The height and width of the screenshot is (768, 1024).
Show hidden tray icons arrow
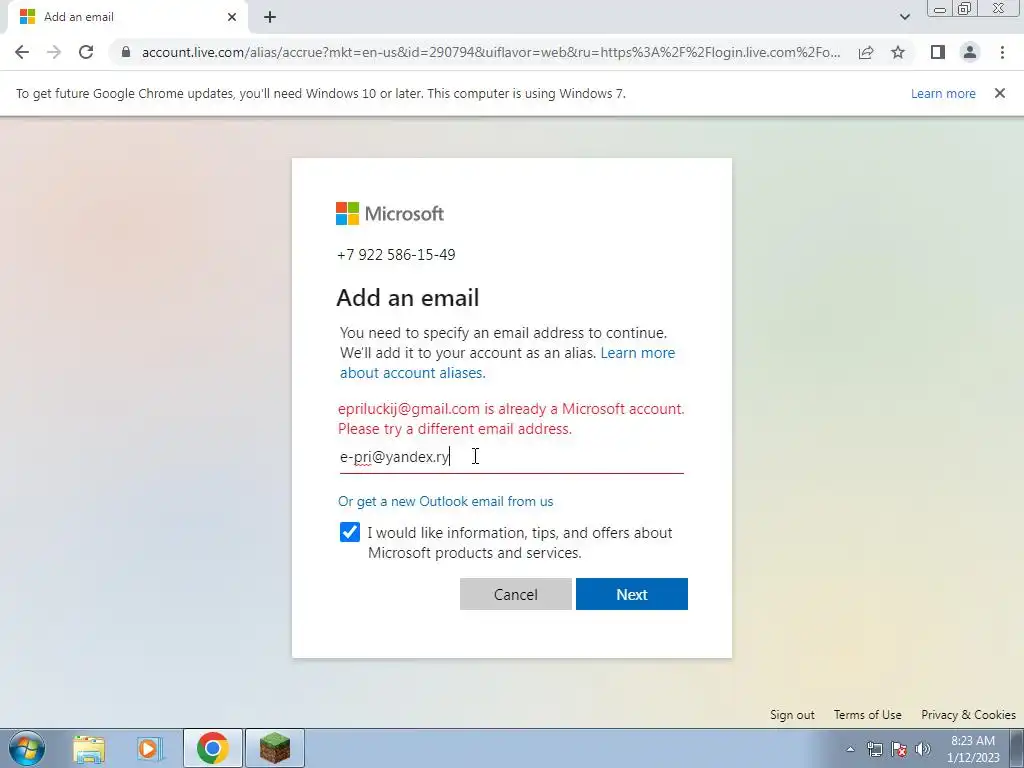850,749
